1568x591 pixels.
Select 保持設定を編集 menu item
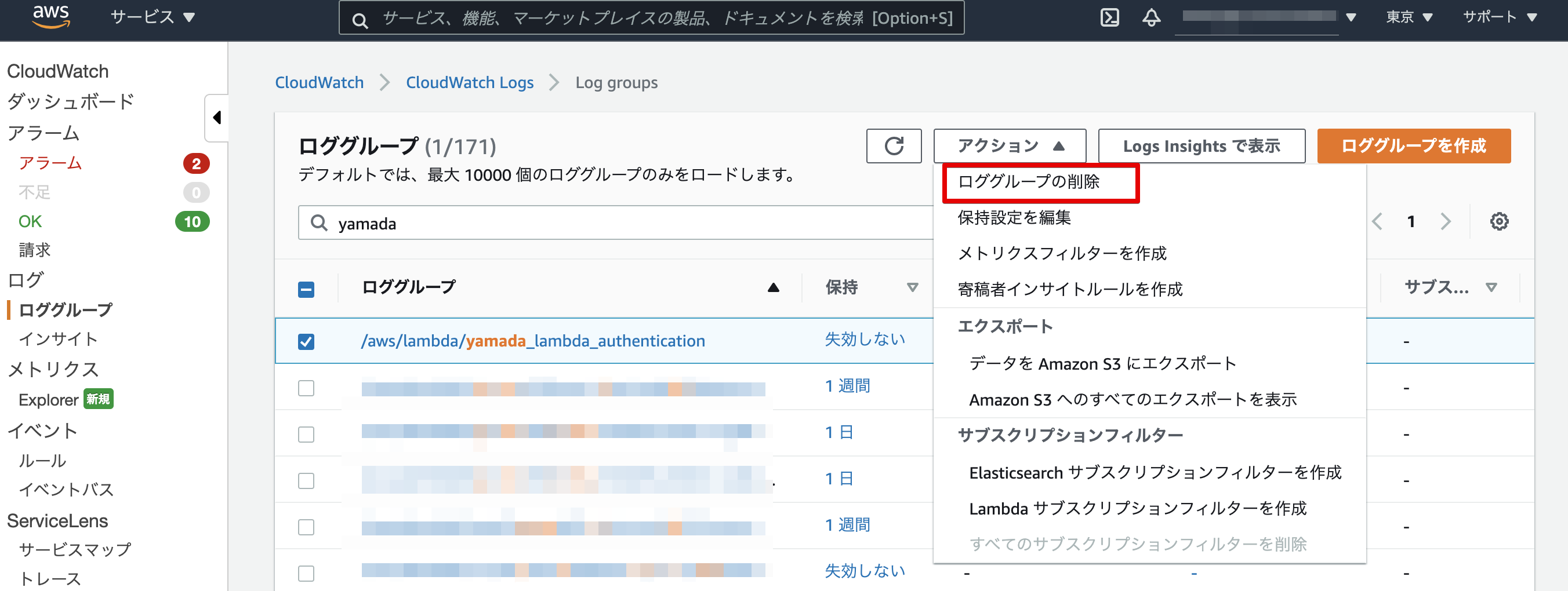tap(1014, 217)
